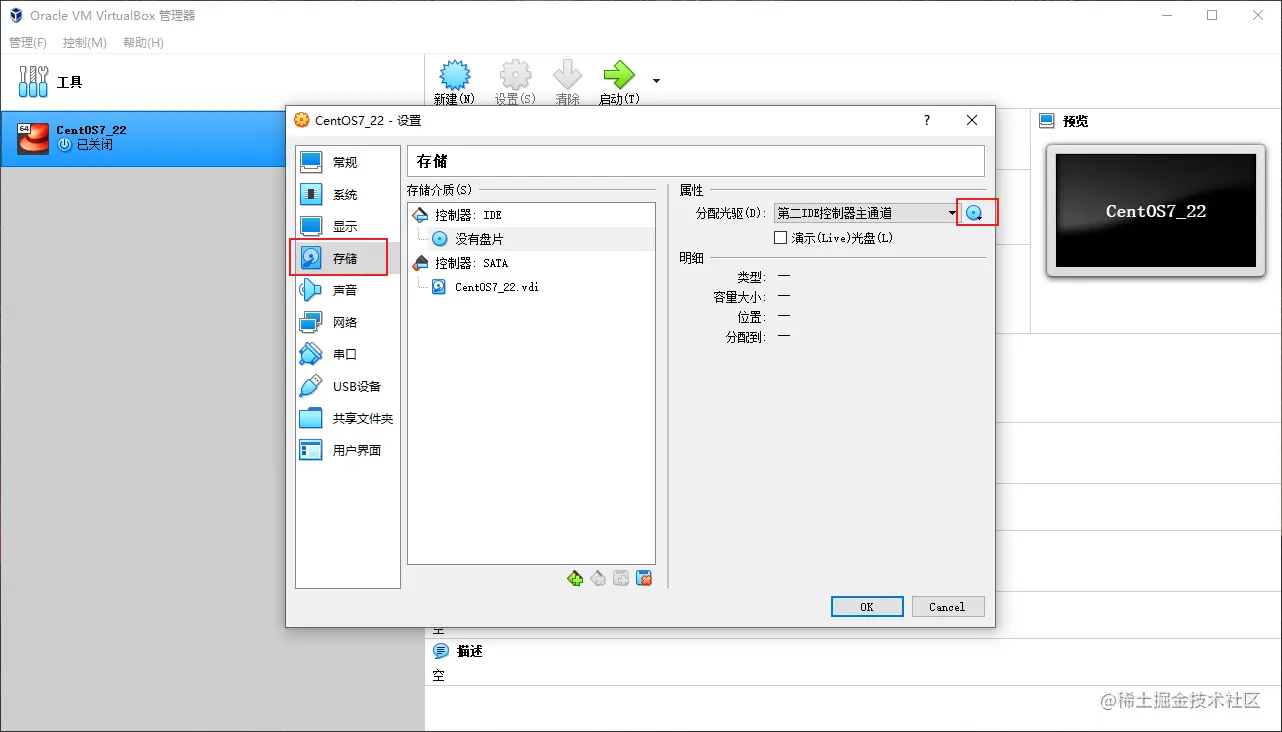Screen dimensions: 1282x732
Task: Click the 已关闭 powered-off status text
Action: (x=94, y=145)
